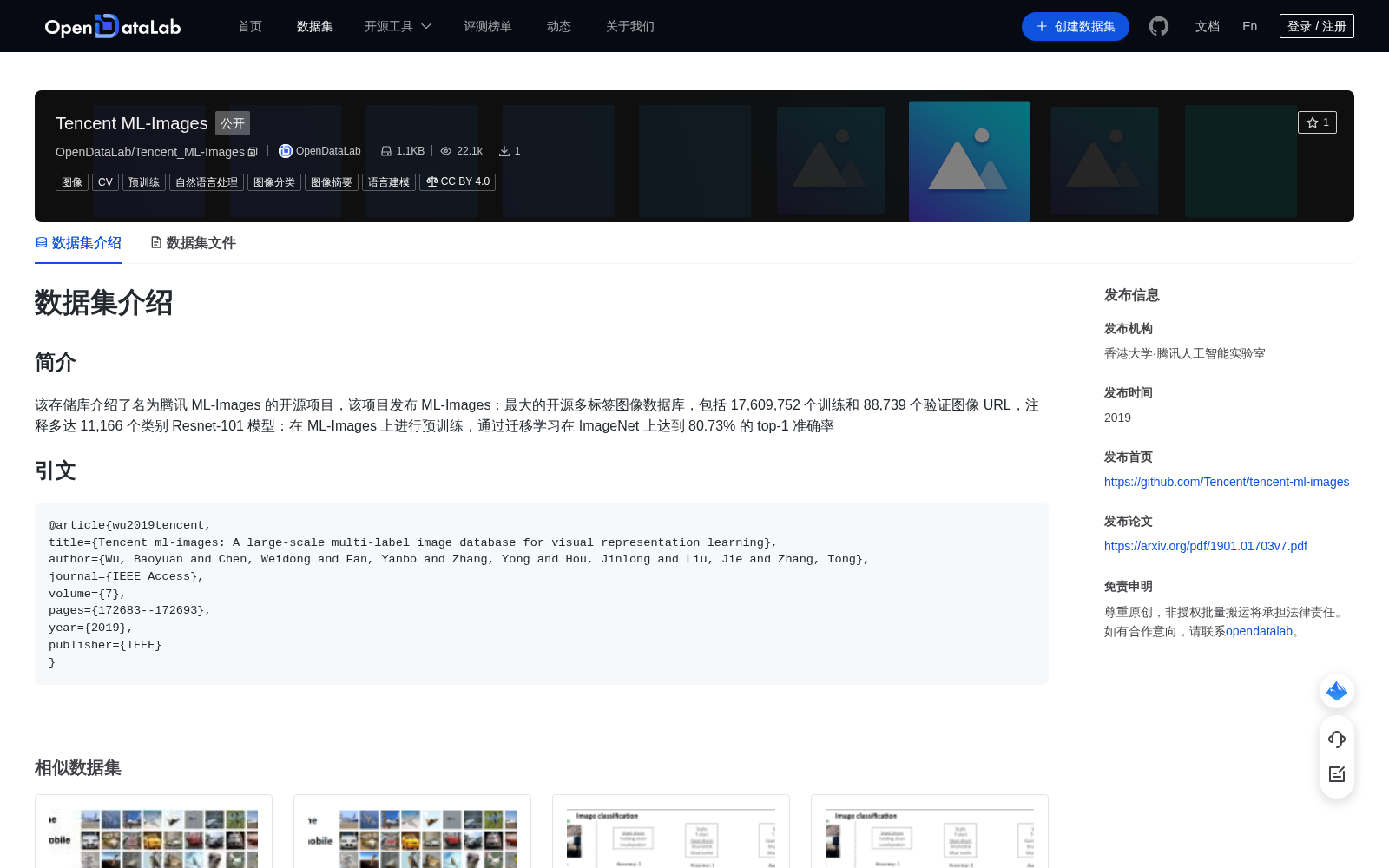Go to 首页 in navigation
Screen dimensions: 1389x868
[250, 26]
